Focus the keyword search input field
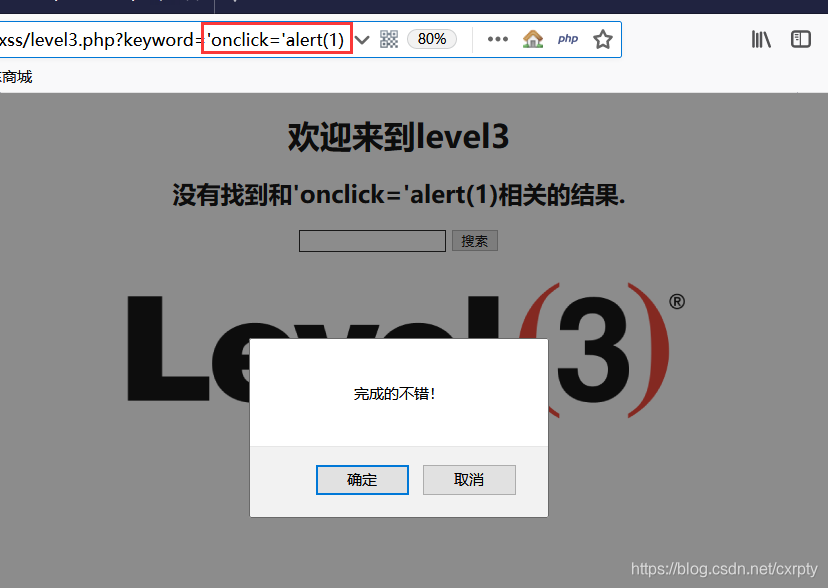The width and height of the screenshot is (828, 588). tap(372, 241)
